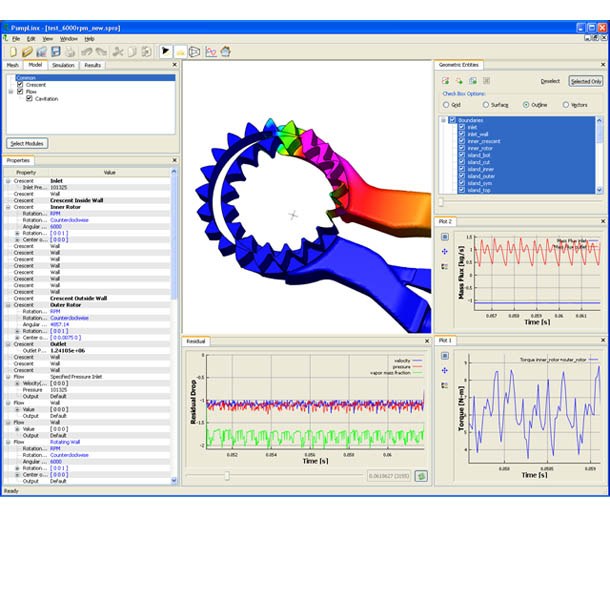This screenshot has width=610, height=600.
Task: Click the green refresh icon in Residual panel
Action: click(x=421, y=476)
